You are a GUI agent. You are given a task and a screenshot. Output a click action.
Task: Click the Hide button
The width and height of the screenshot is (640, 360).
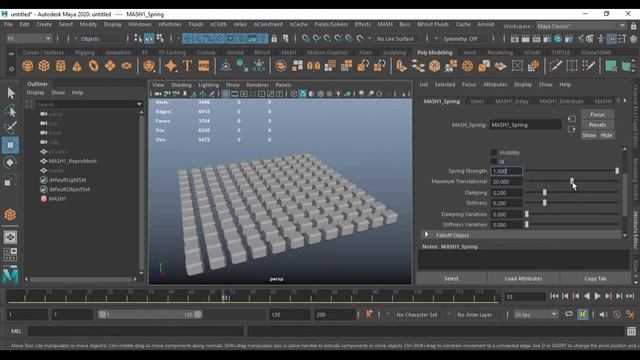coord(606,135)
